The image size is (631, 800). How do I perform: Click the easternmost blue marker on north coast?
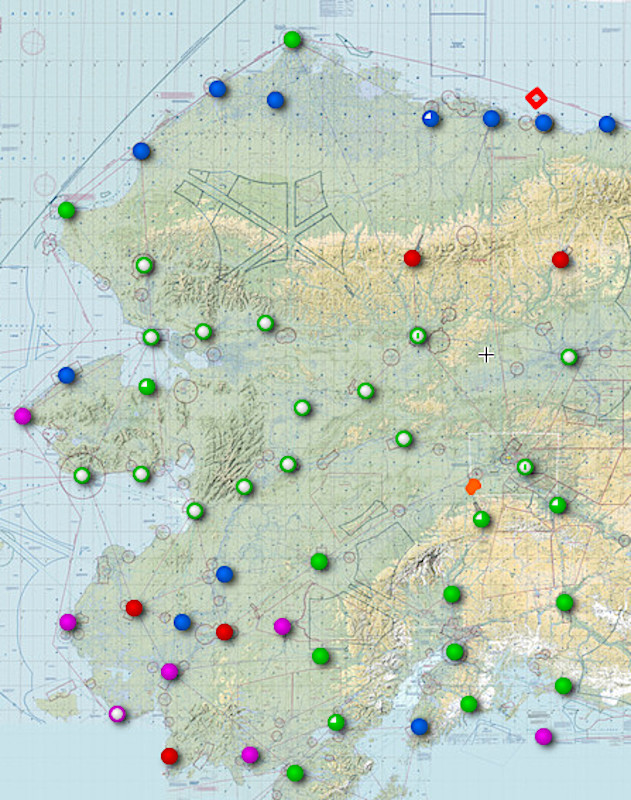coord(607,124)
